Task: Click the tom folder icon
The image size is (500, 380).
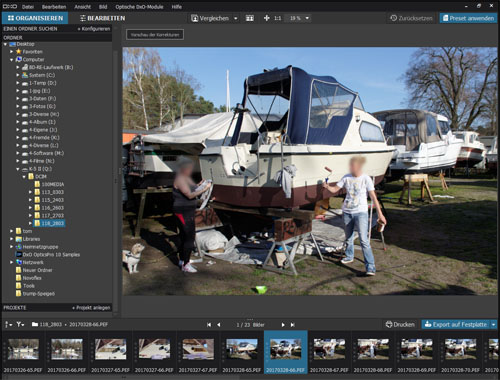Action: click(x=19, y=231)
